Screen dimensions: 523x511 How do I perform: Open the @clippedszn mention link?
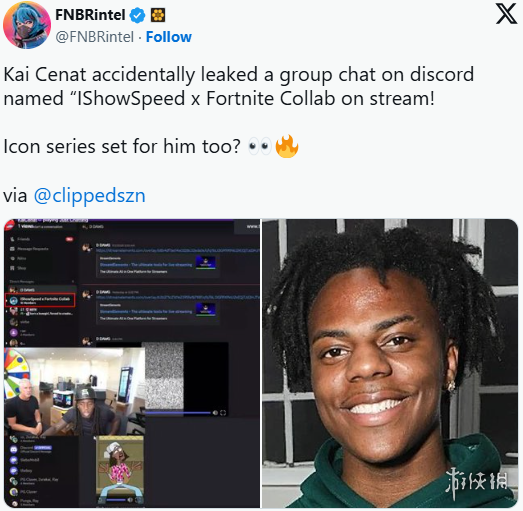click(x=90, y=195)
